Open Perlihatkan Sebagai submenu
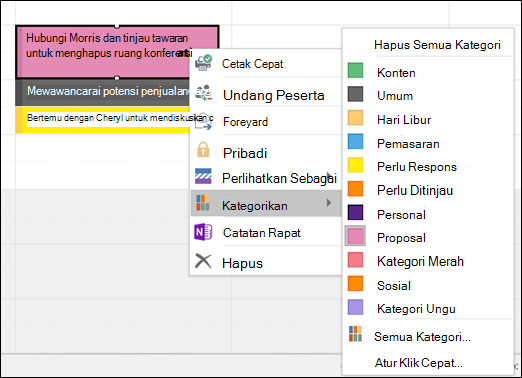Screen dimensions: 522x378 click(266, 178)
